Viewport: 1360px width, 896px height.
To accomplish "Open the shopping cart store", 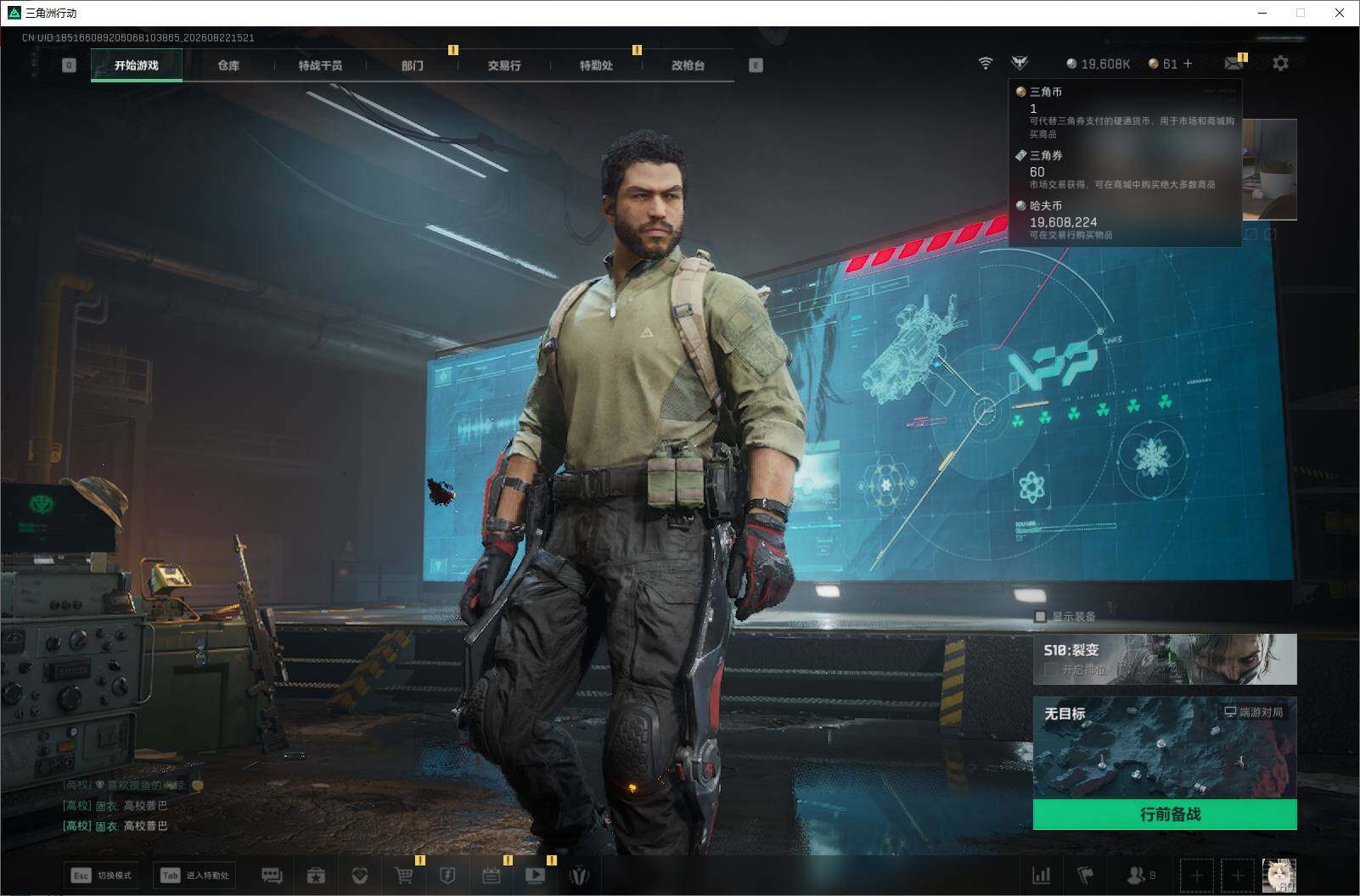I will click(x=404, y=876).
